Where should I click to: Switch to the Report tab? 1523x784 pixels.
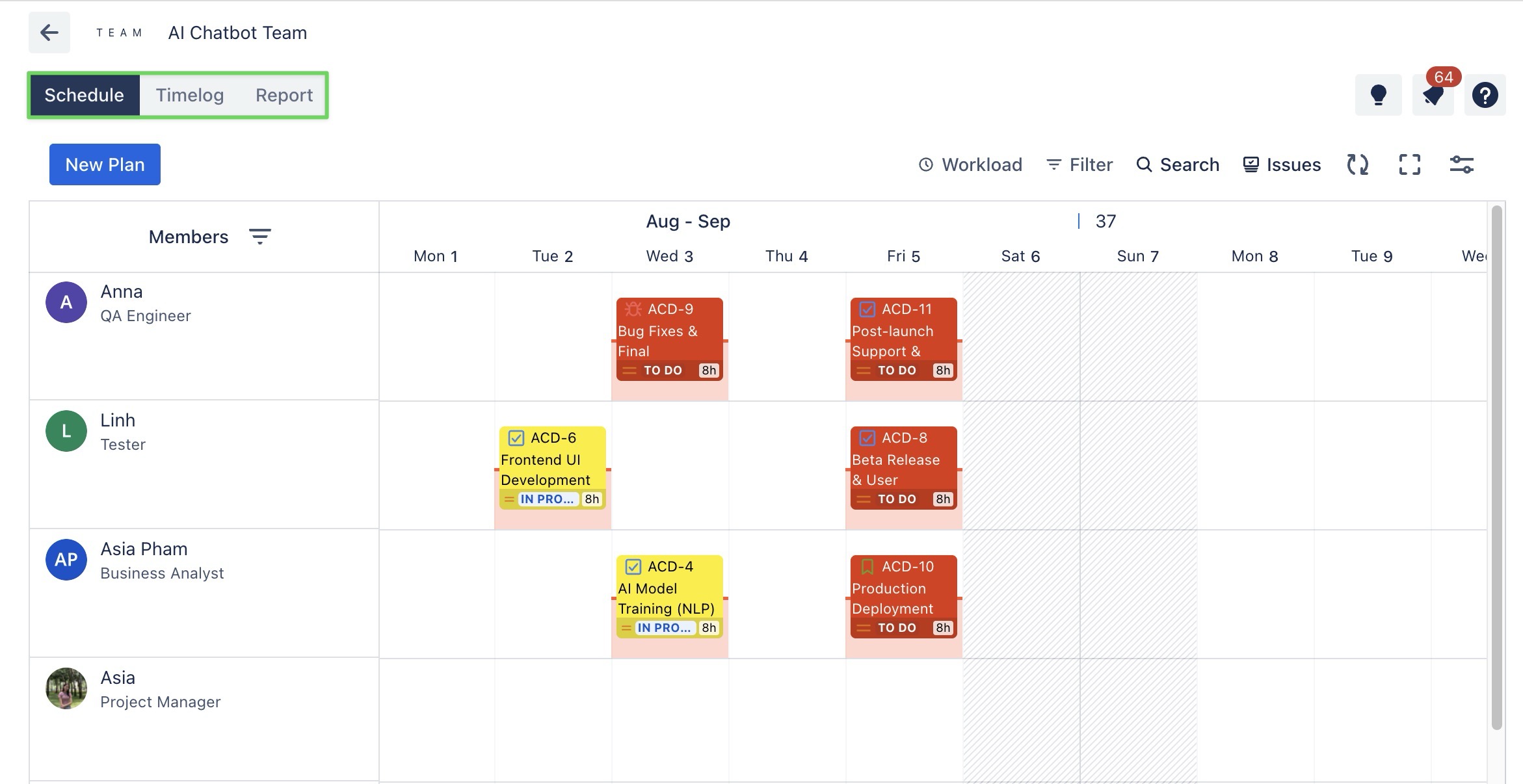284,95
